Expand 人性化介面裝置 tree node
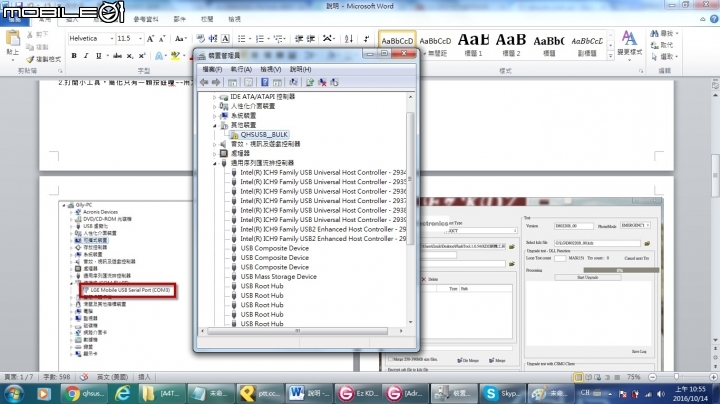The image size is (720, 404). point(214,106)
